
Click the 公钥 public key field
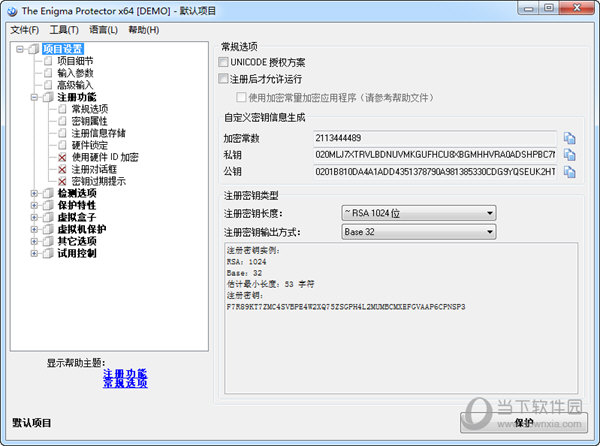pyautogui.click(x=435, y=172)
